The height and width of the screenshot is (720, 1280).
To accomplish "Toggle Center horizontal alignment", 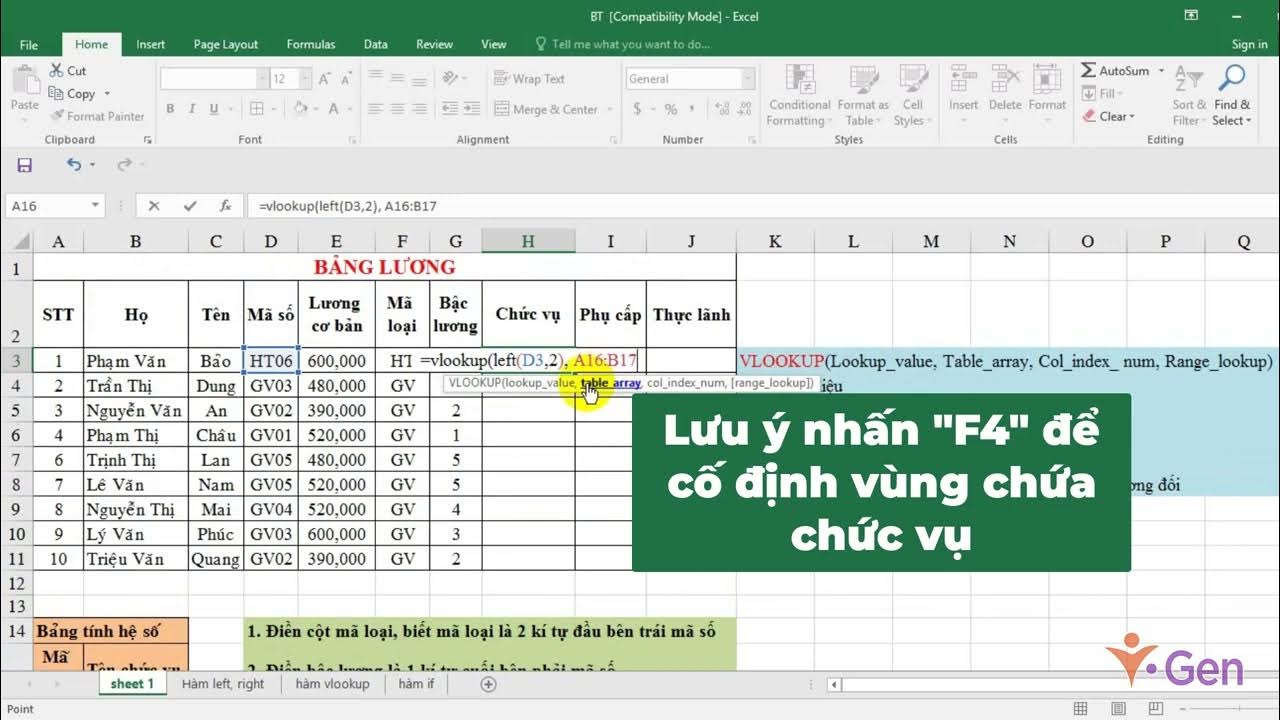I will (x=399, y=109).
